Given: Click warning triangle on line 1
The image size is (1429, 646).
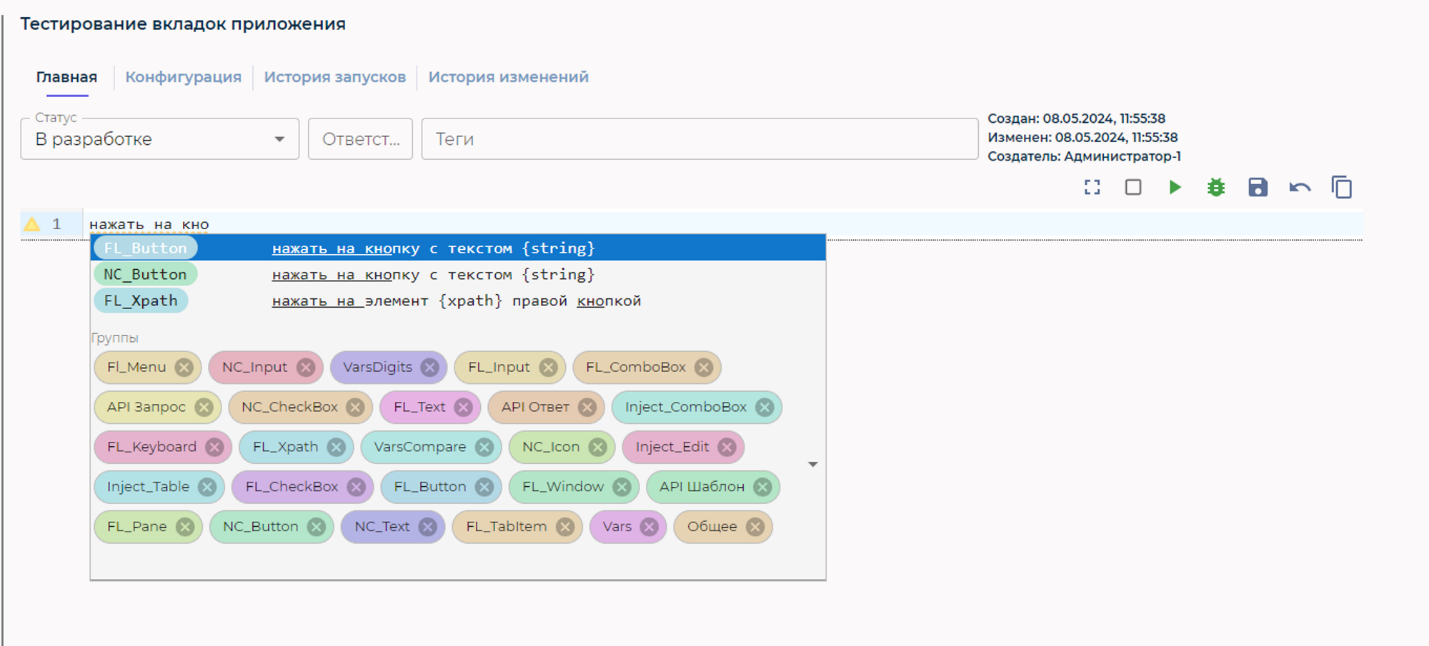Looking at the screenshot, I should pyautogui.click(x=32, y=224).
